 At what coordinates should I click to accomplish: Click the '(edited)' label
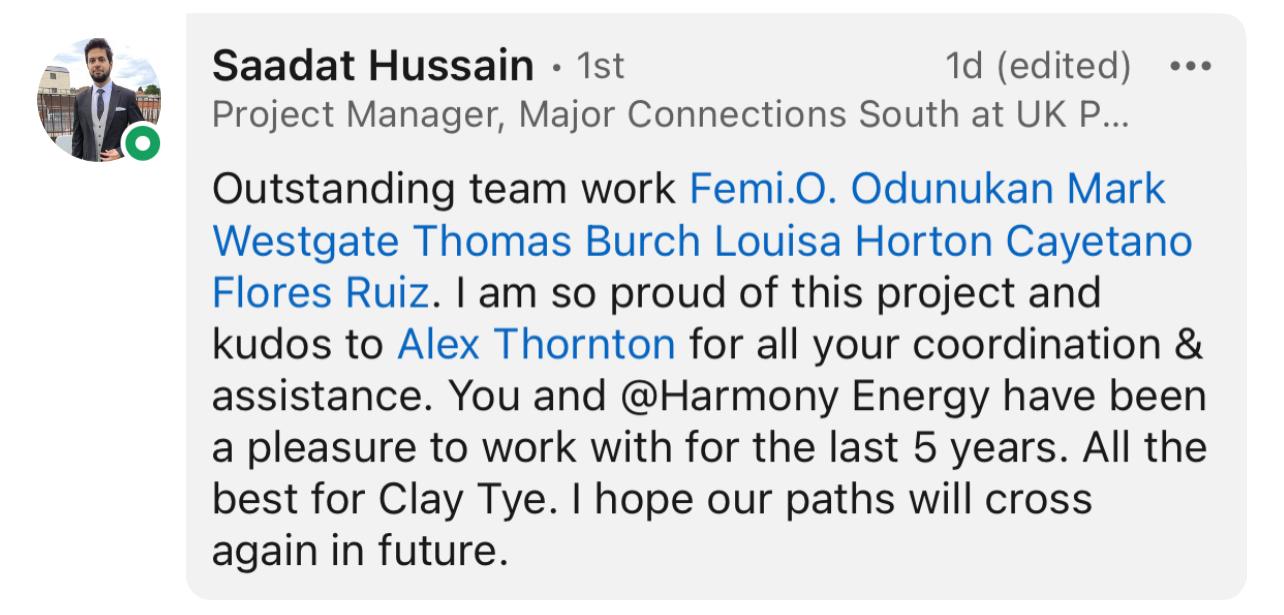1064,67
